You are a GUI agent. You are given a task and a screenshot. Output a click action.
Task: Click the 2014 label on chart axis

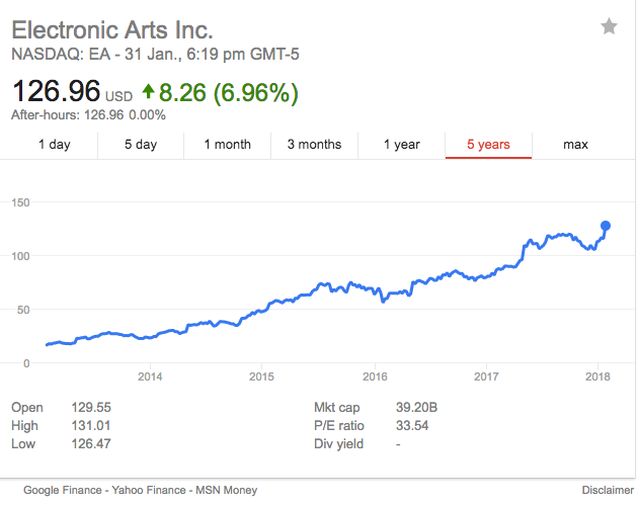(150, 377)
